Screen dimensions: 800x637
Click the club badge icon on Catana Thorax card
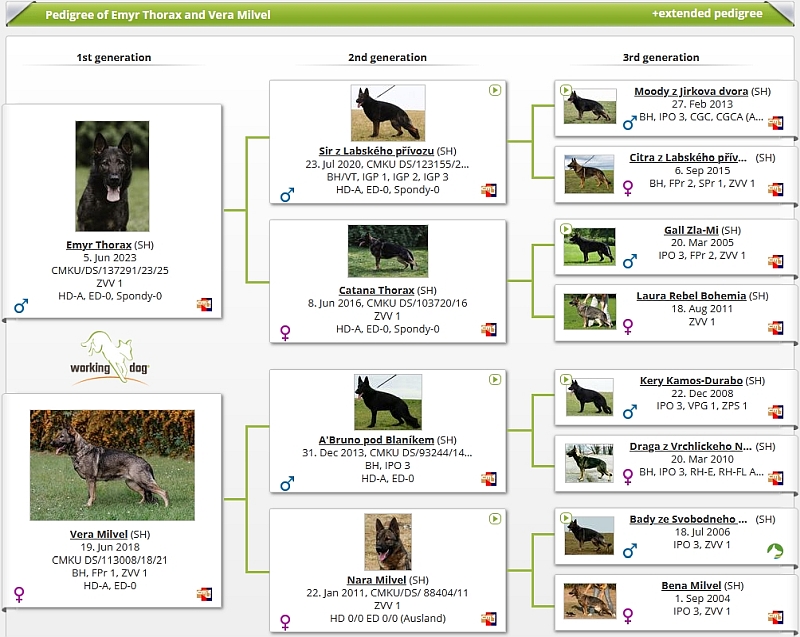489,329
